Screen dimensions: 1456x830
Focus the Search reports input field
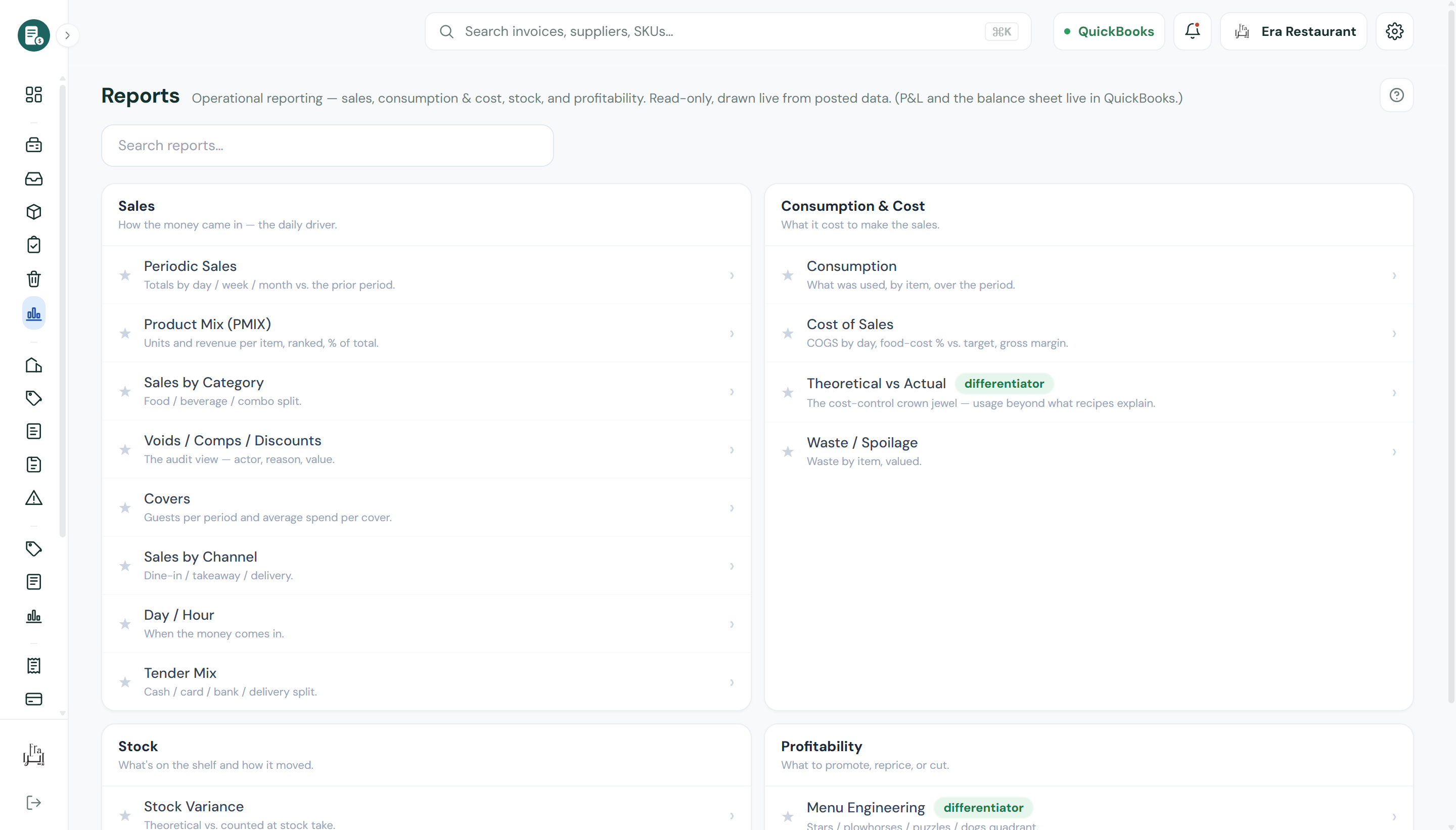(x=327, y=146)
